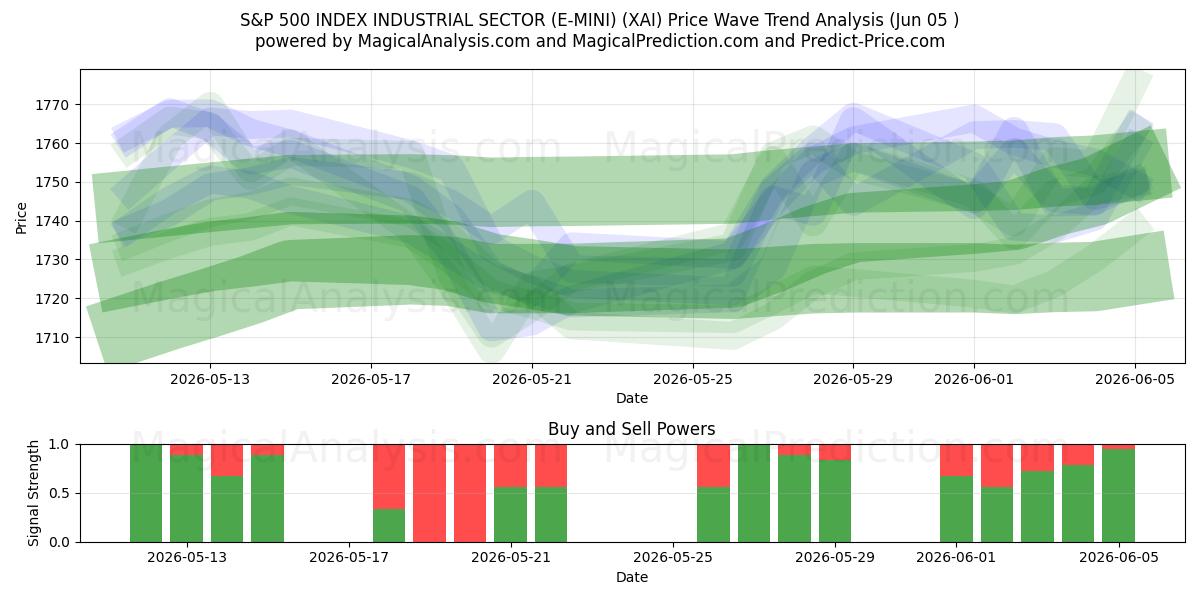The image size is (1200, 600).
Task: Click 2026-05-21 date under the price chart
Action: click(x=532, y=379)
